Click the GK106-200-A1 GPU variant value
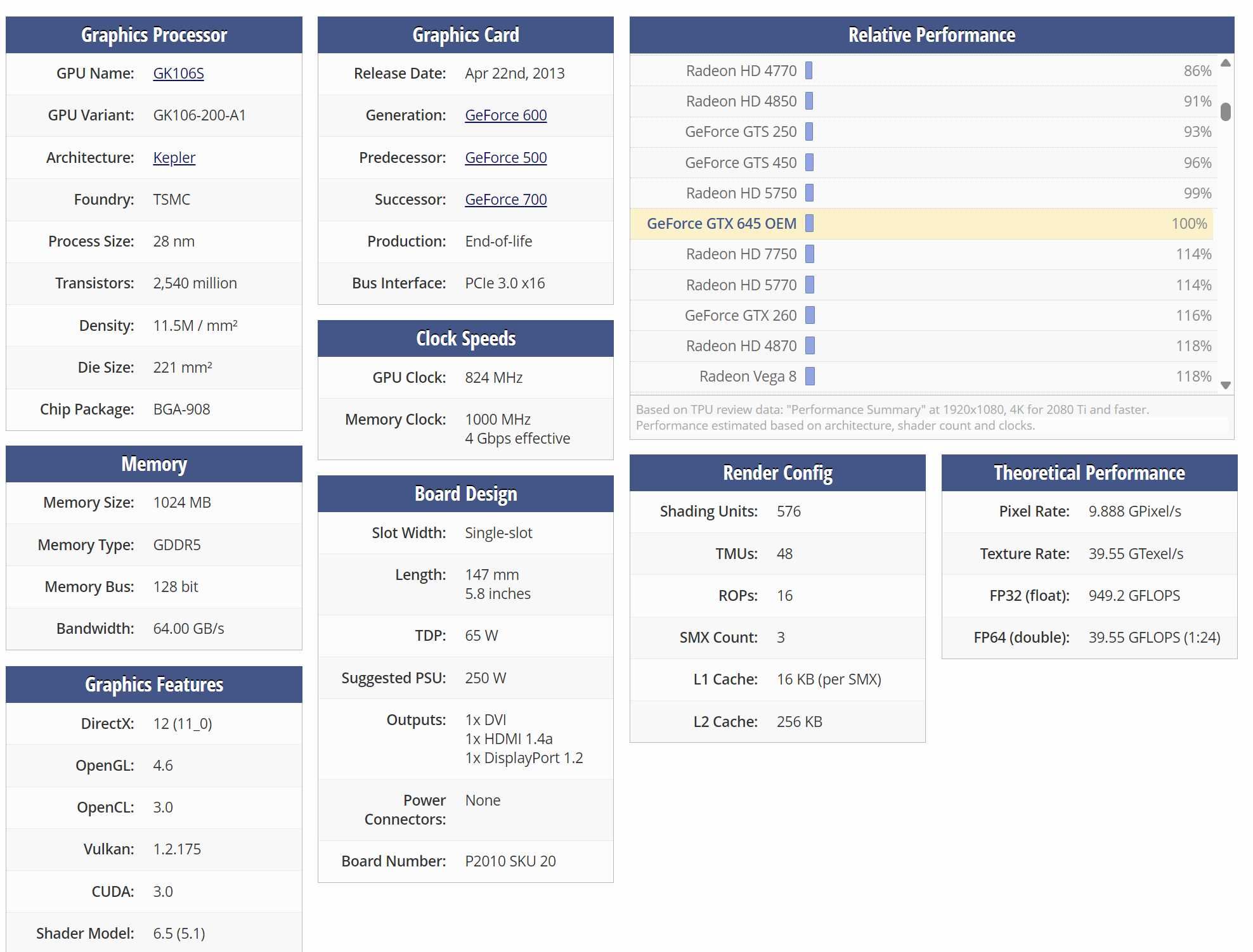 click(x=199, y=115)
